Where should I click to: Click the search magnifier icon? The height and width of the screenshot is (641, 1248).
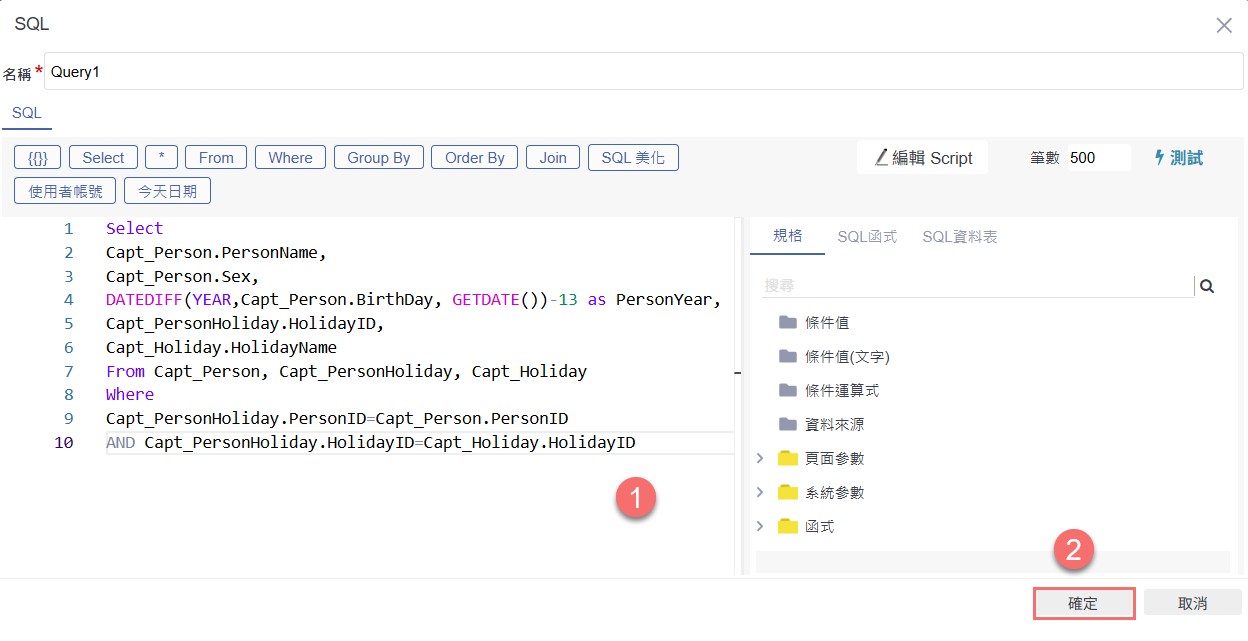[1207, 286]
